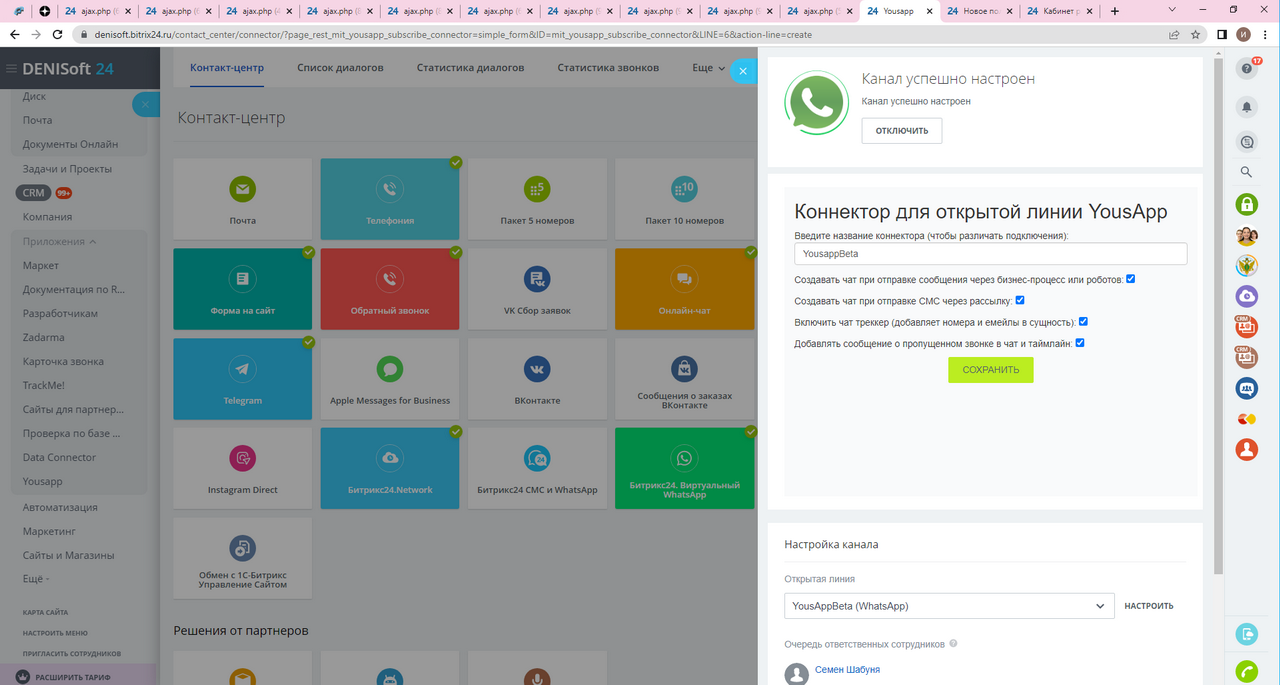Open the YousAppBeta (WhatsApp) open line dropdown
The image size is (1280, 685).
click(x=949, y=606)
